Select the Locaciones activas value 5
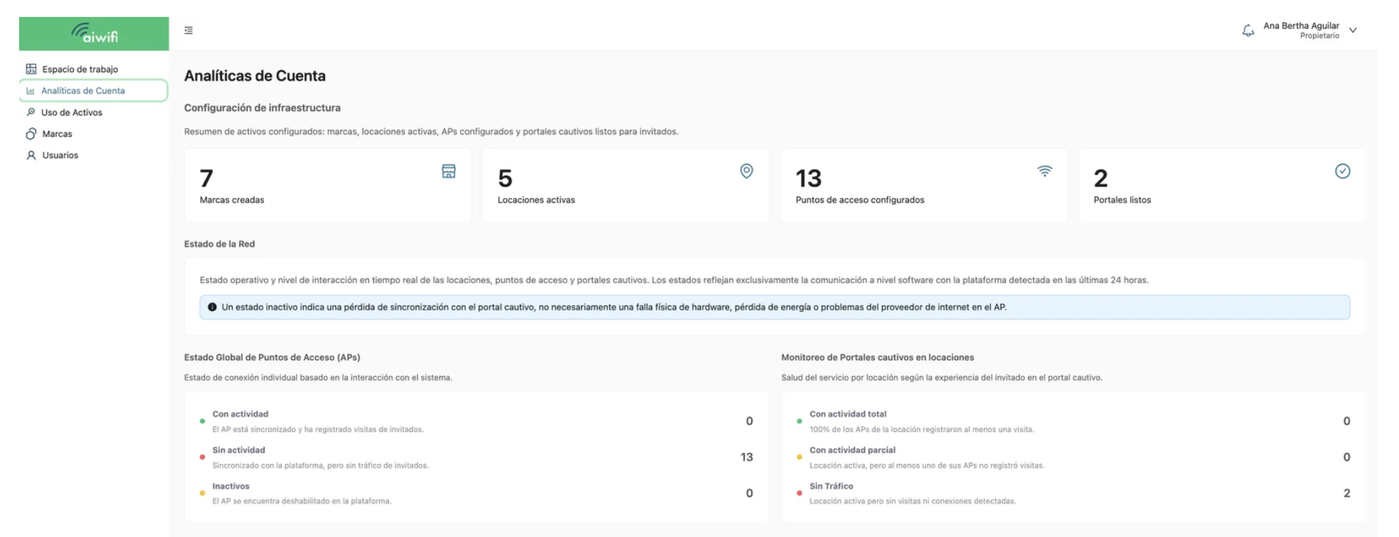The height and width of the screenshot is (537, 1399). [505, 178]
